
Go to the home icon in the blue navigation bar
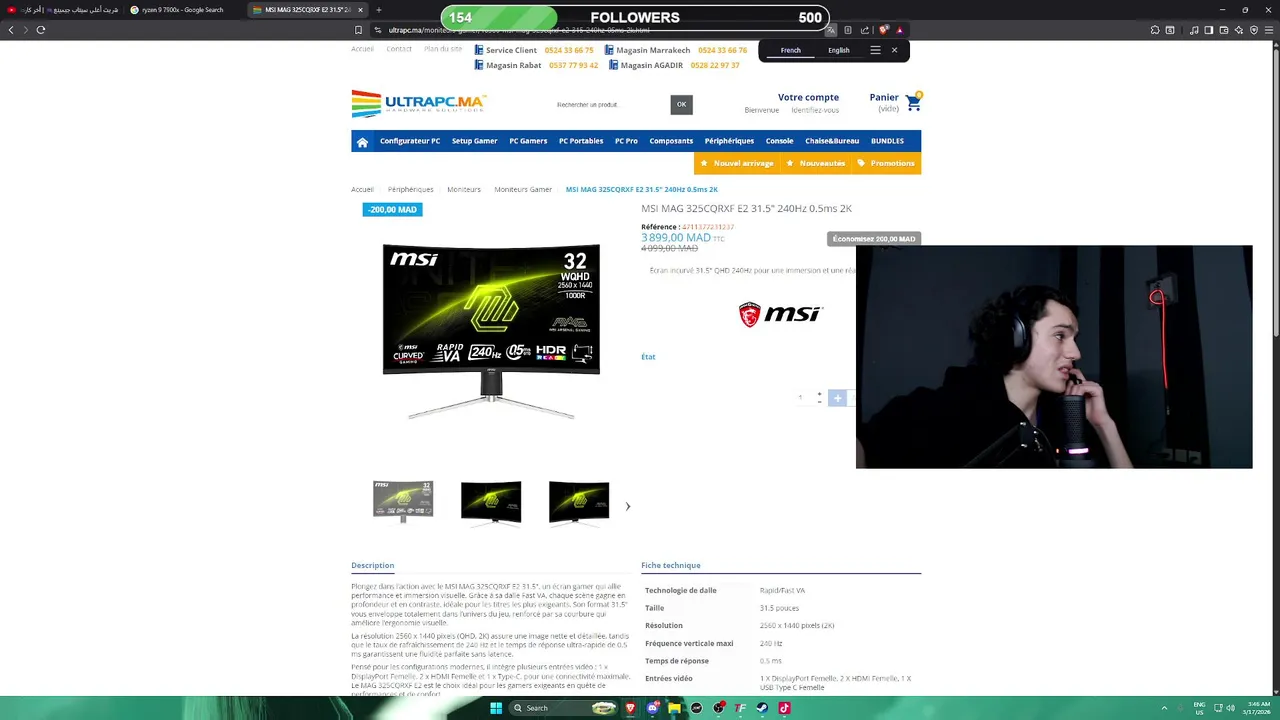[362, 142]
